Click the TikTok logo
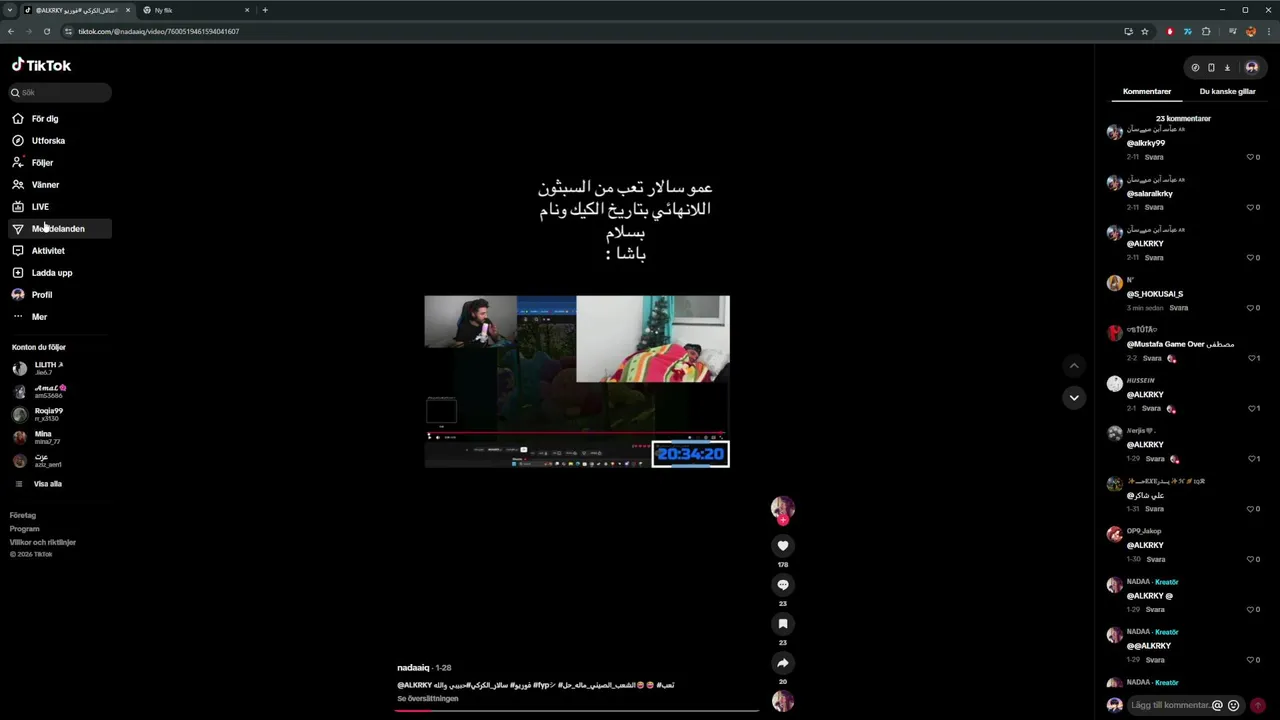 pos(41,65)
